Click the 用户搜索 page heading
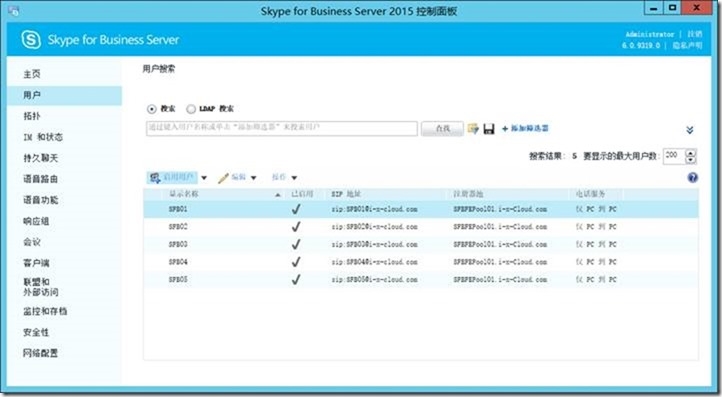The width and height of the screenshot is (722, 397). point(159,69)
